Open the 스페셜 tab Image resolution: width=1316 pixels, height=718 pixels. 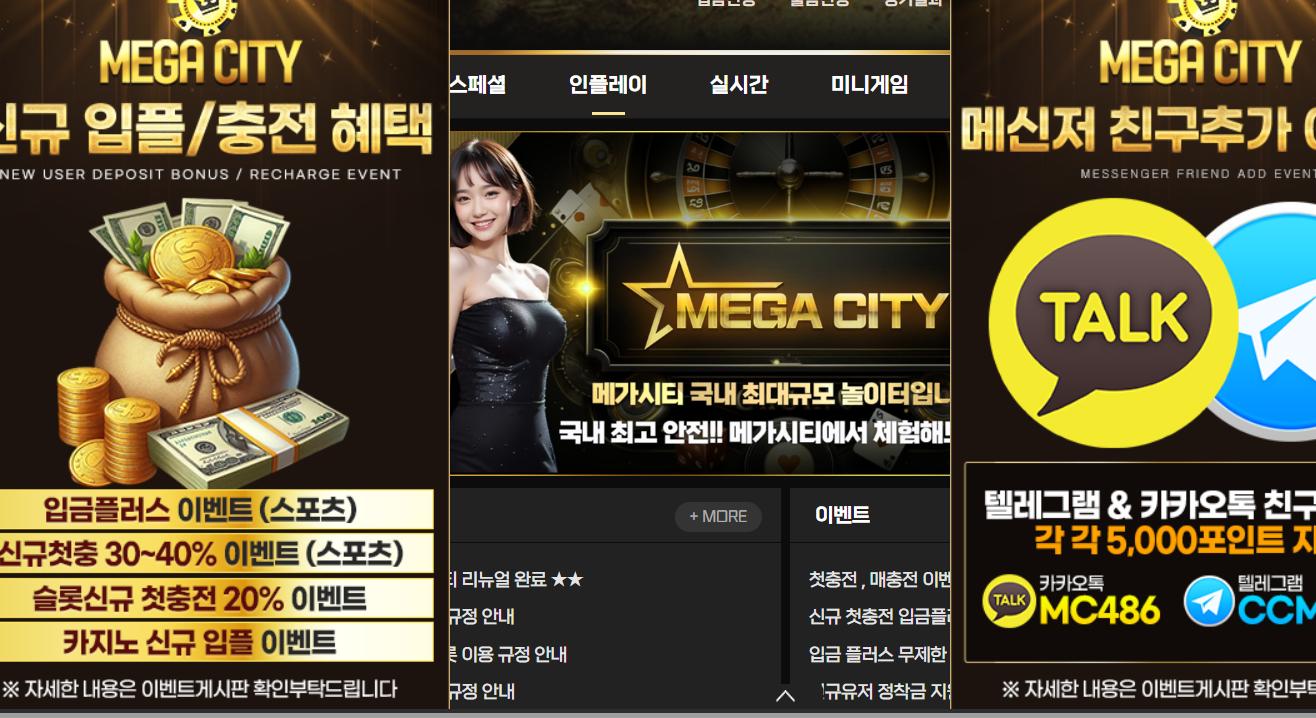pos(478,85)
